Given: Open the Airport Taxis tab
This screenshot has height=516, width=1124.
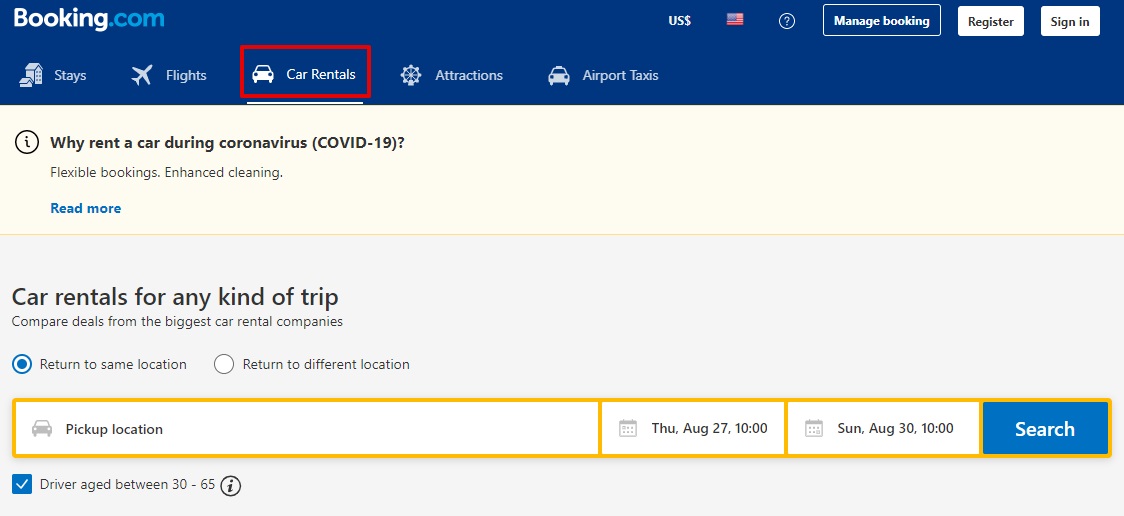Looking at the screenshot, I should 603,75.
